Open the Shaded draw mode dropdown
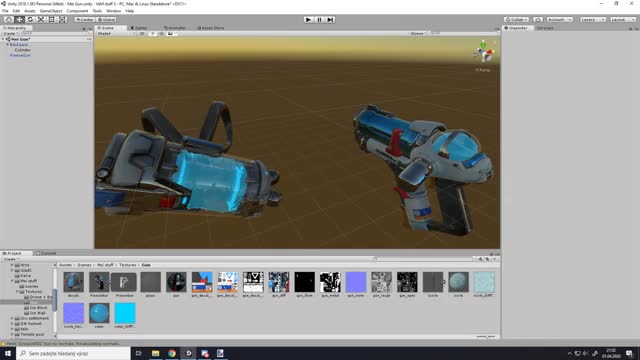The width and height of the screenshot is (640, 360). [116, 33]
